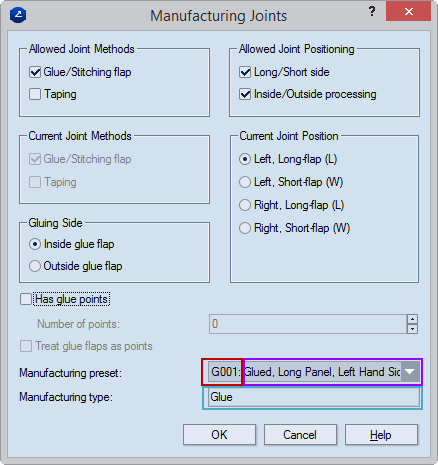Increase Number of points with up stepper

[x=412, y=319]
